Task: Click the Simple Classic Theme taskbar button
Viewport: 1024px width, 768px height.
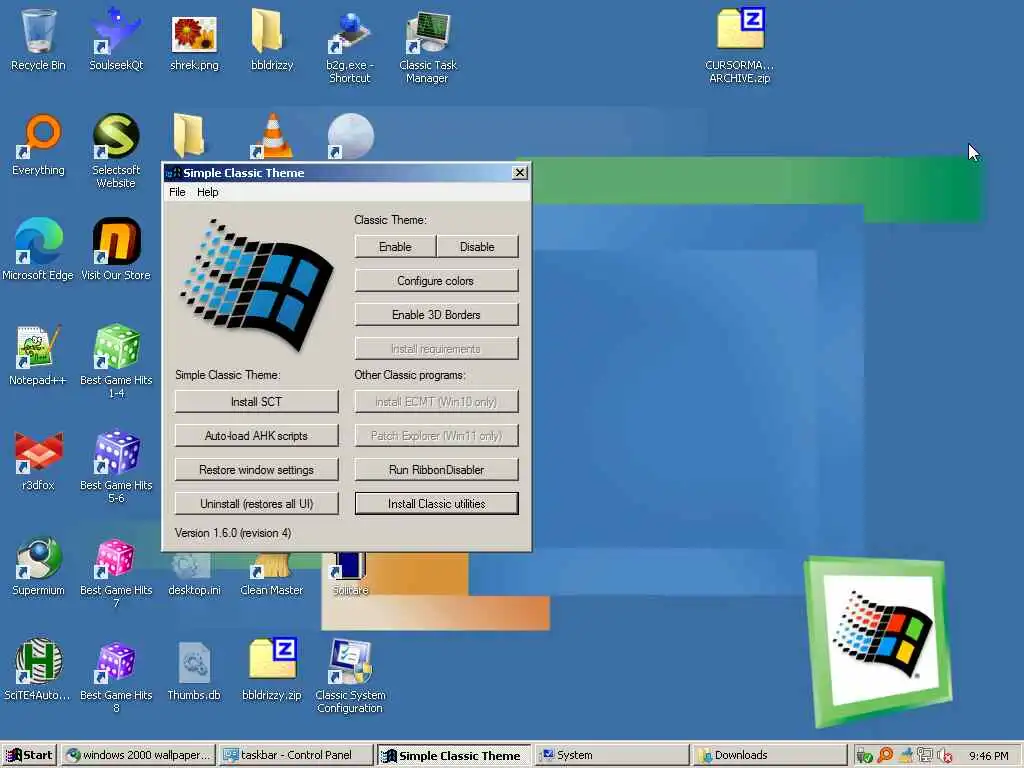Action: point(455,756)
